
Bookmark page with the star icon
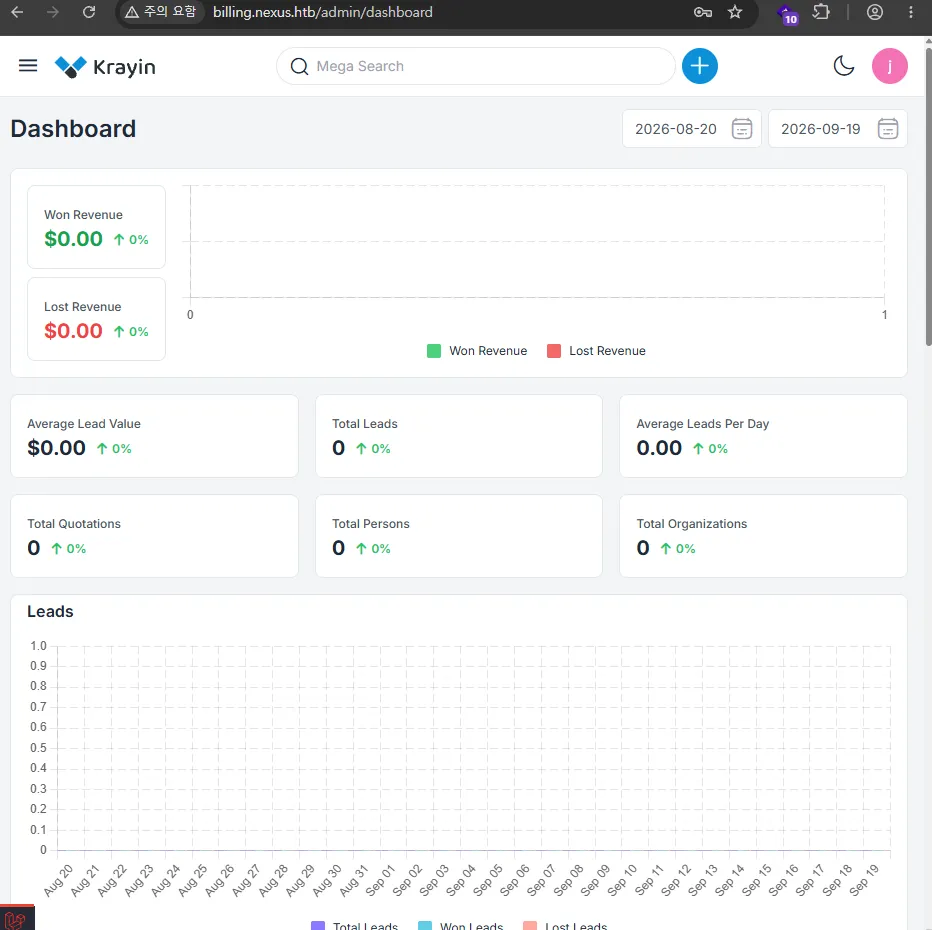(735, 12)
